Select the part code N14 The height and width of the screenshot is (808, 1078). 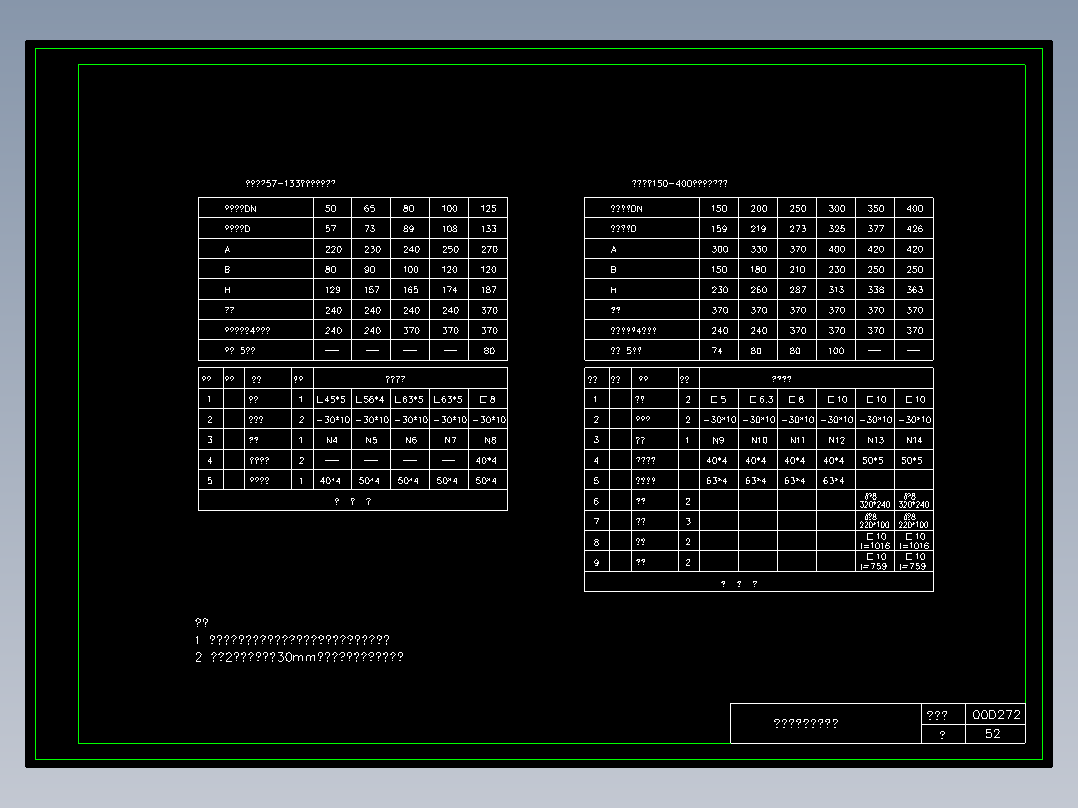coord(914,440)
